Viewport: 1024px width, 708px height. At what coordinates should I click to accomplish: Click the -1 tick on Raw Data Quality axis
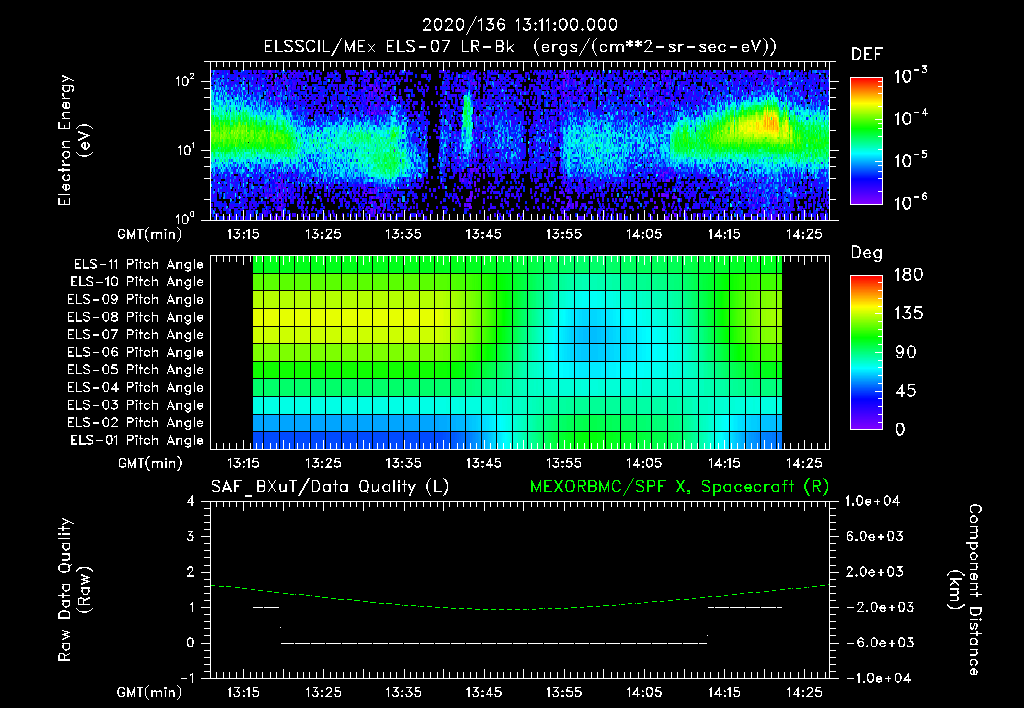coord(187,677)
